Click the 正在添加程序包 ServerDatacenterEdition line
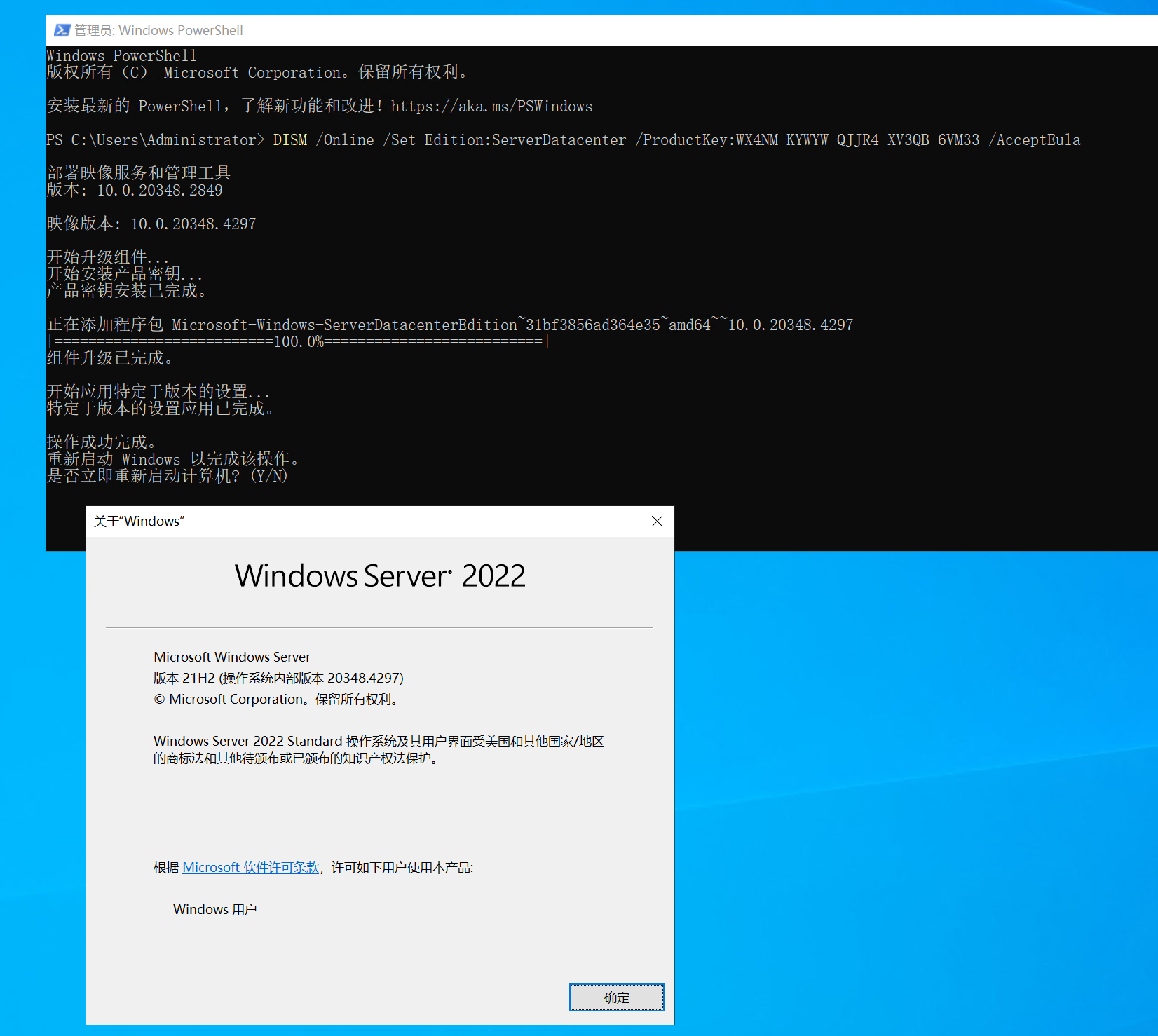The image size is (1158, 1036). pyautogui.click(x=450, y=325)
